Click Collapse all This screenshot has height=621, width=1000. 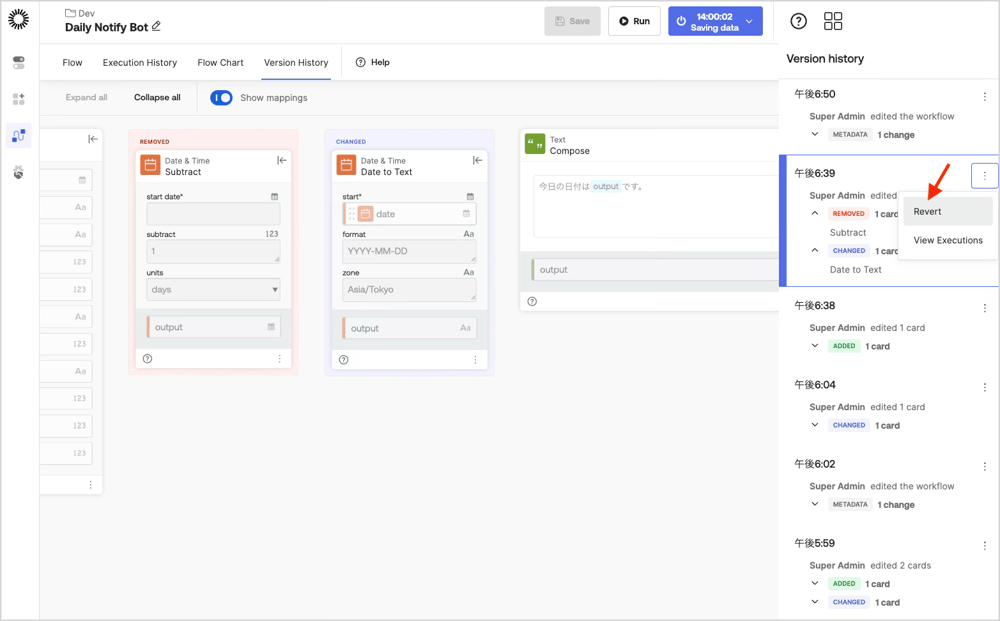[157, 98]
